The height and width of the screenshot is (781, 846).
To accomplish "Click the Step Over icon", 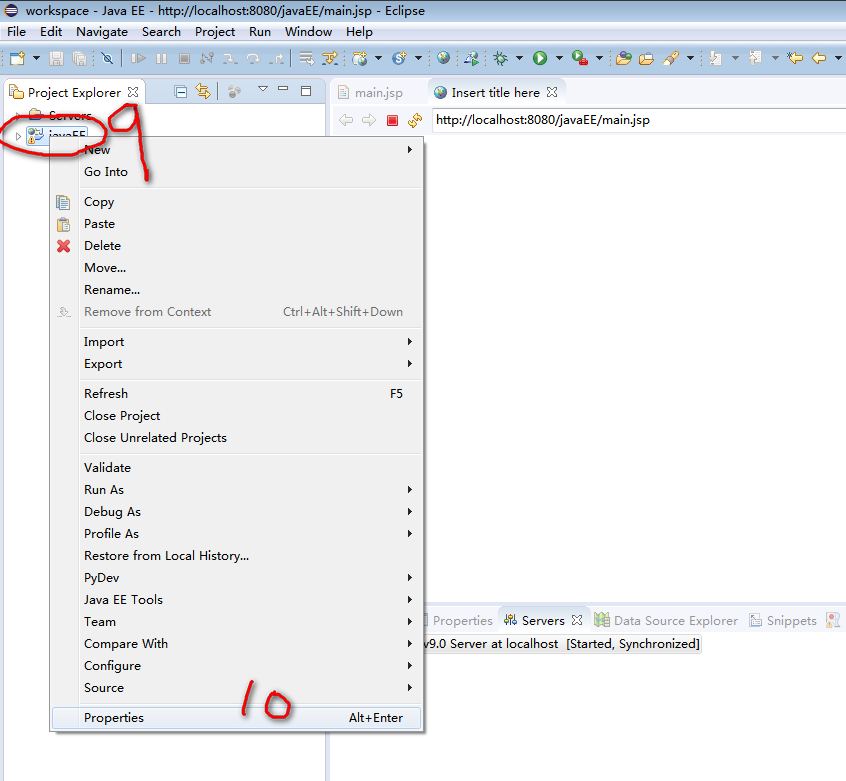I will tap(253, 58).
